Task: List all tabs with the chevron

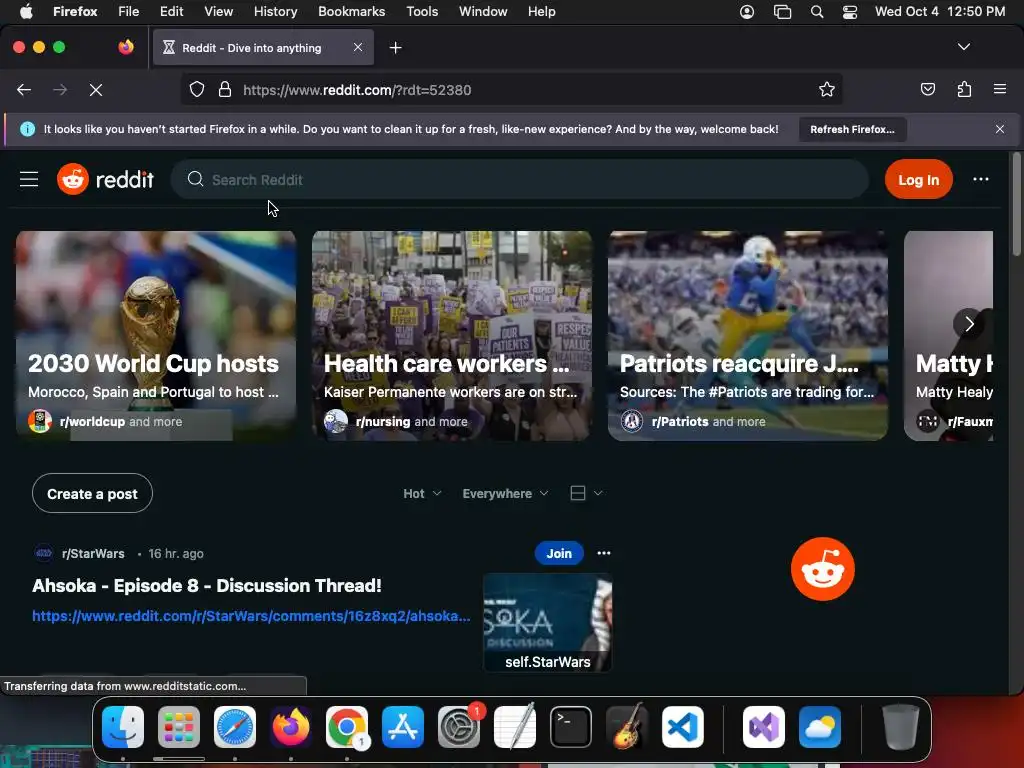Action: (963, 47)
